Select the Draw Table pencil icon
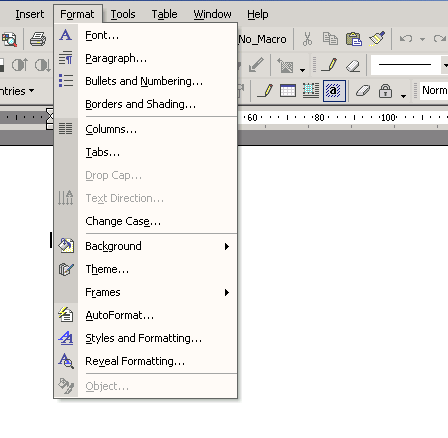 click(x=329, y=65)
